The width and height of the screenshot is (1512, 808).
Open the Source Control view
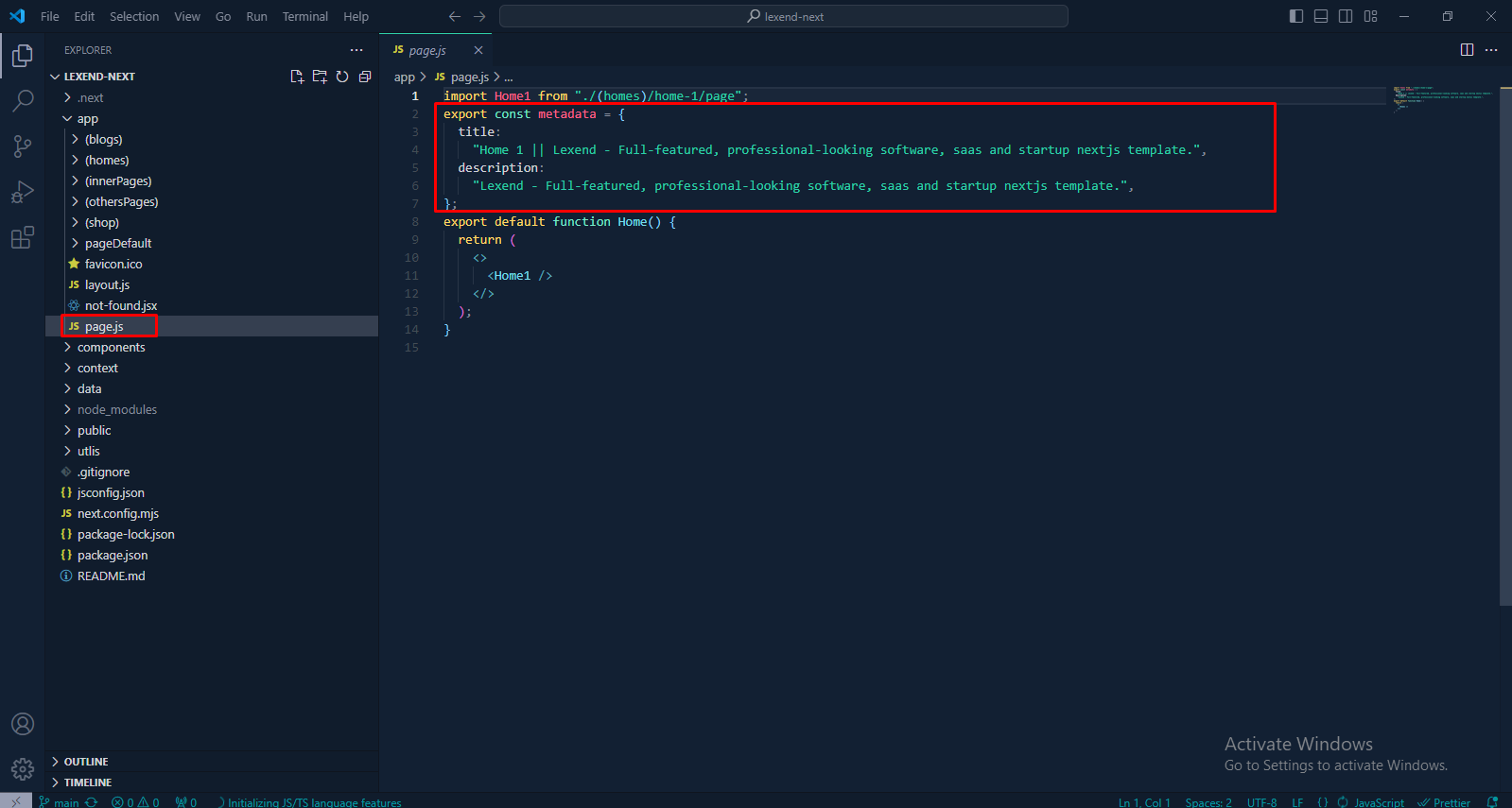pos(23,146)
